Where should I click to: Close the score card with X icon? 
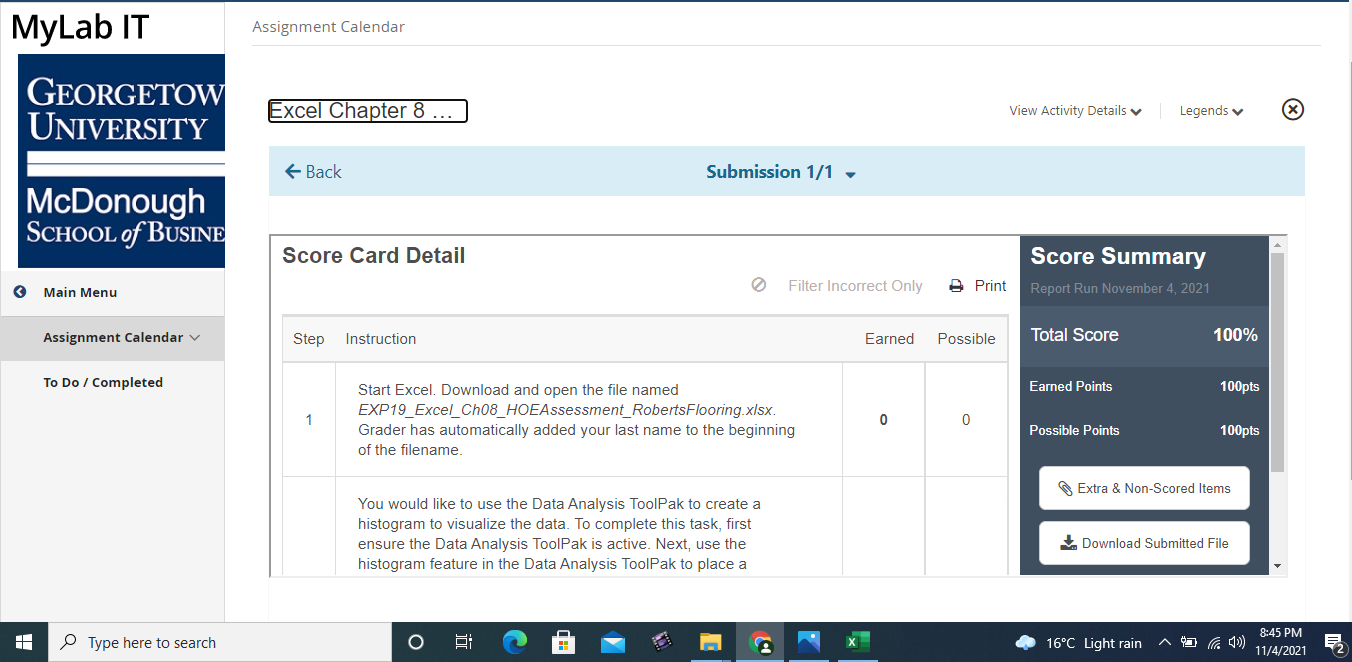pyautogui.click(x=1293, y=110)
